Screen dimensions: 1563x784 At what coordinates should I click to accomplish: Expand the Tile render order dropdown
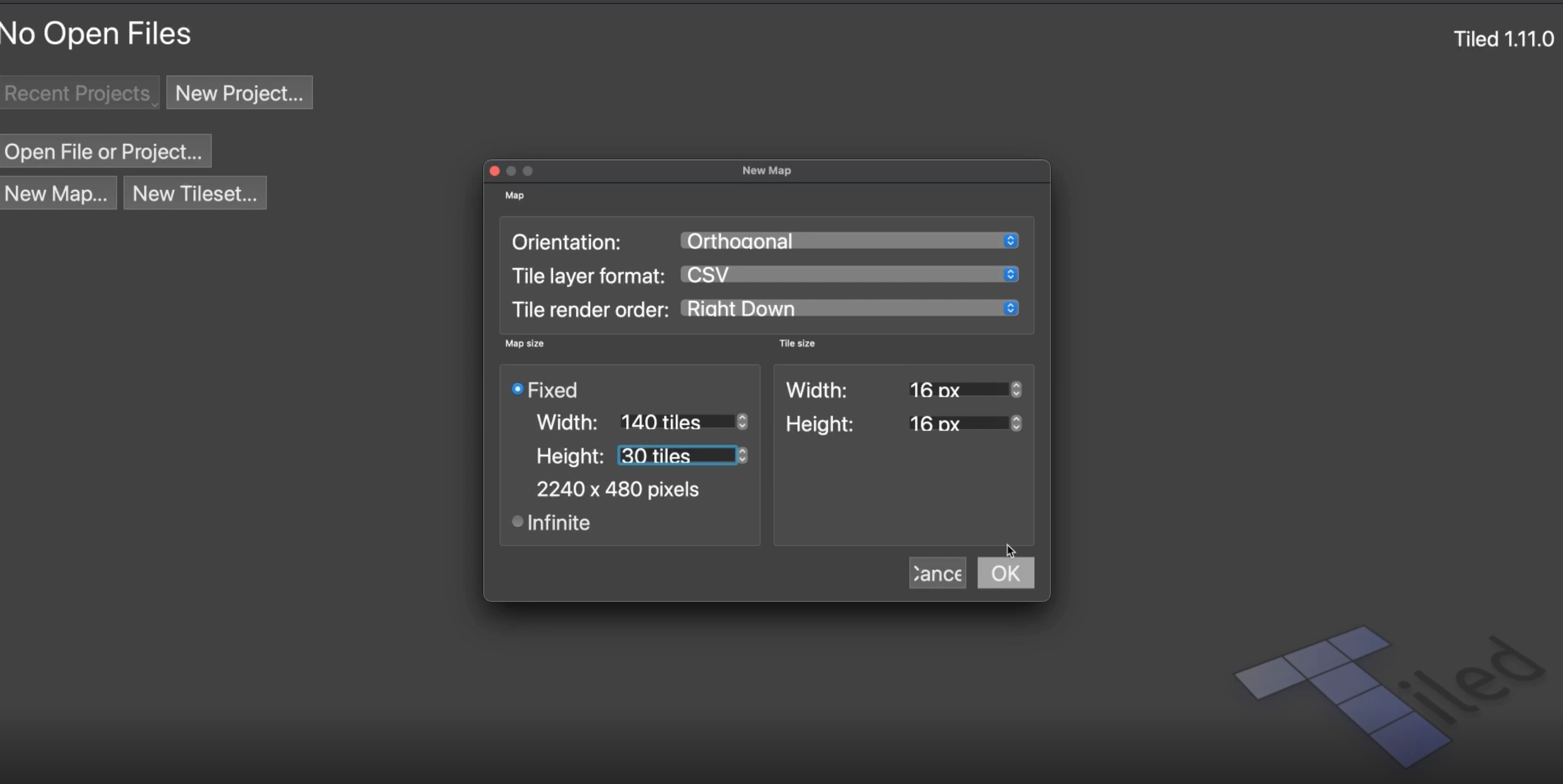click(x=848, y=309)
